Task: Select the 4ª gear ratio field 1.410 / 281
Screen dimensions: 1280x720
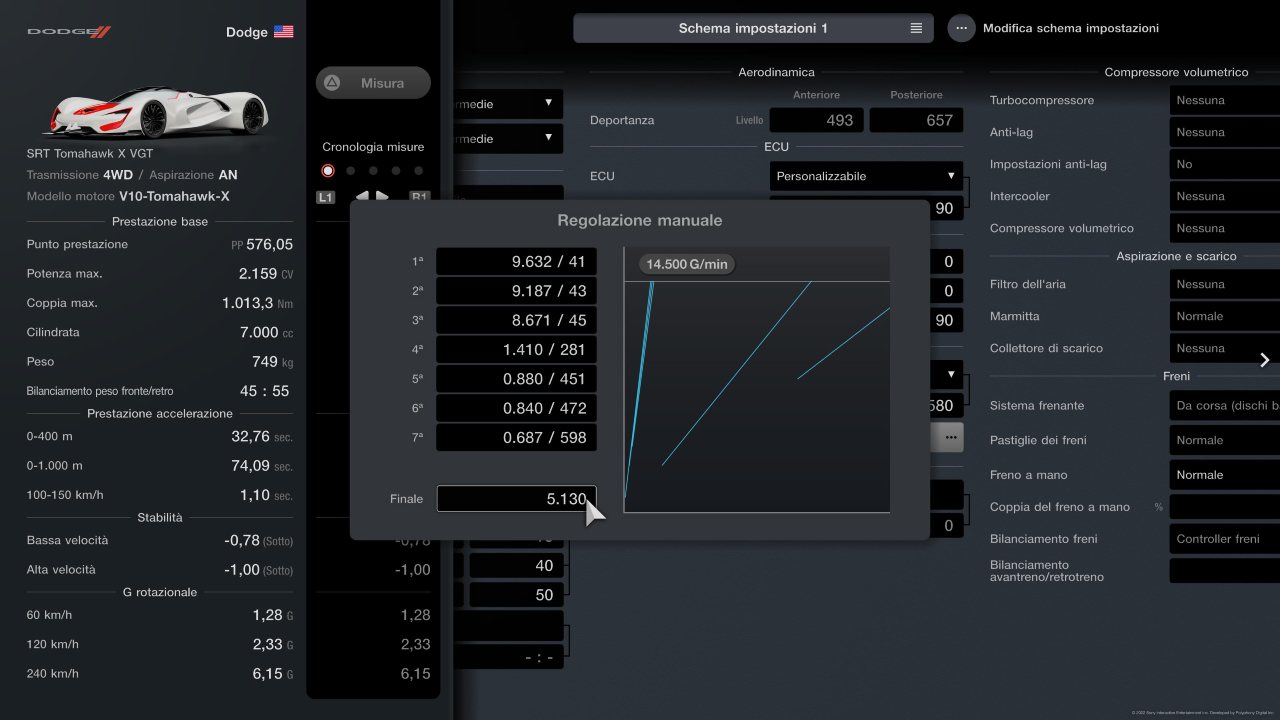Action: click(516, 350)
